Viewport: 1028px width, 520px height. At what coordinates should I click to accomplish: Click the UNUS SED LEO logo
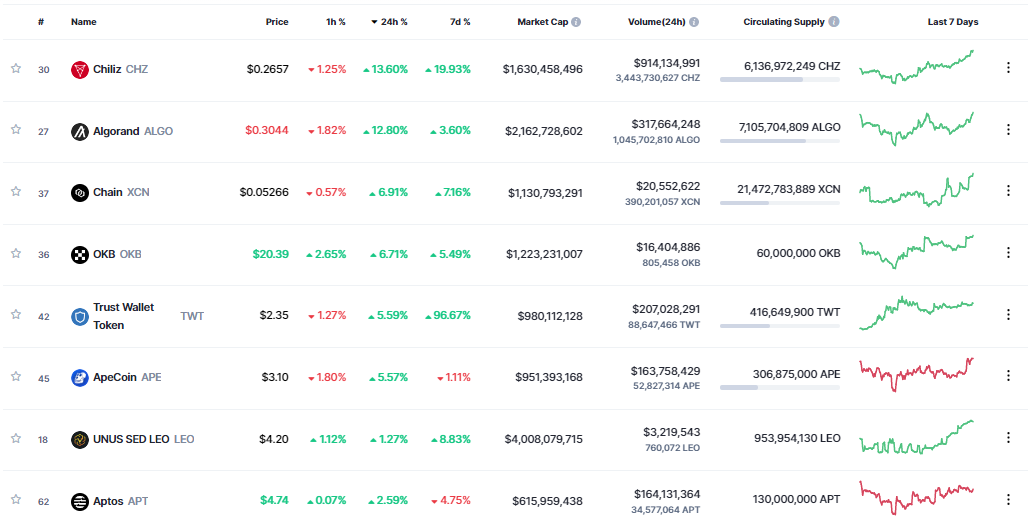[79, 439]
